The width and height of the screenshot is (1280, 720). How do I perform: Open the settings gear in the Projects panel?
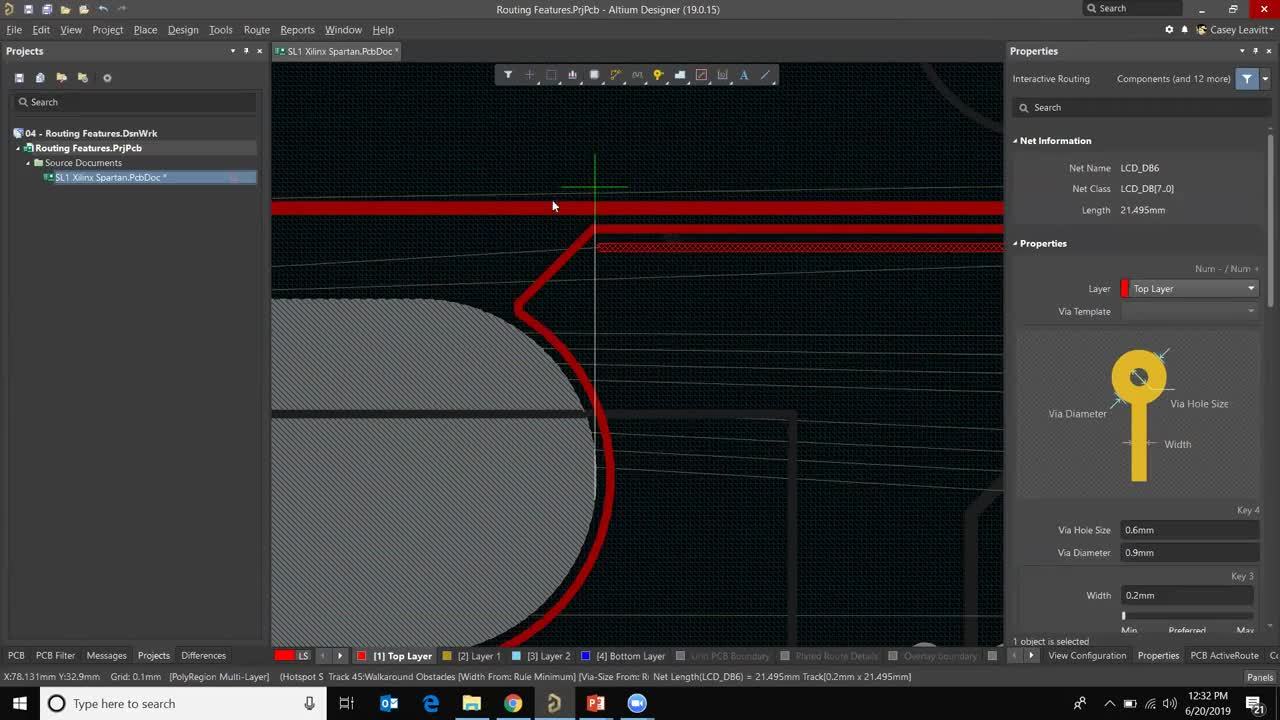[107, 77]
